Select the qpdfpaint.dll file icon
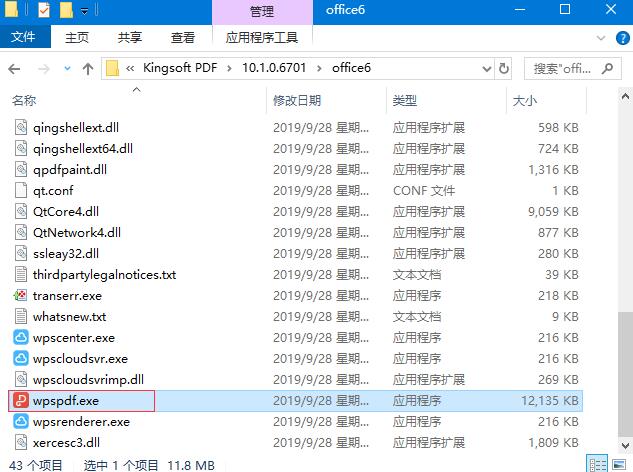This screenshot has height=472, width=633. click(x=21, y=170)
